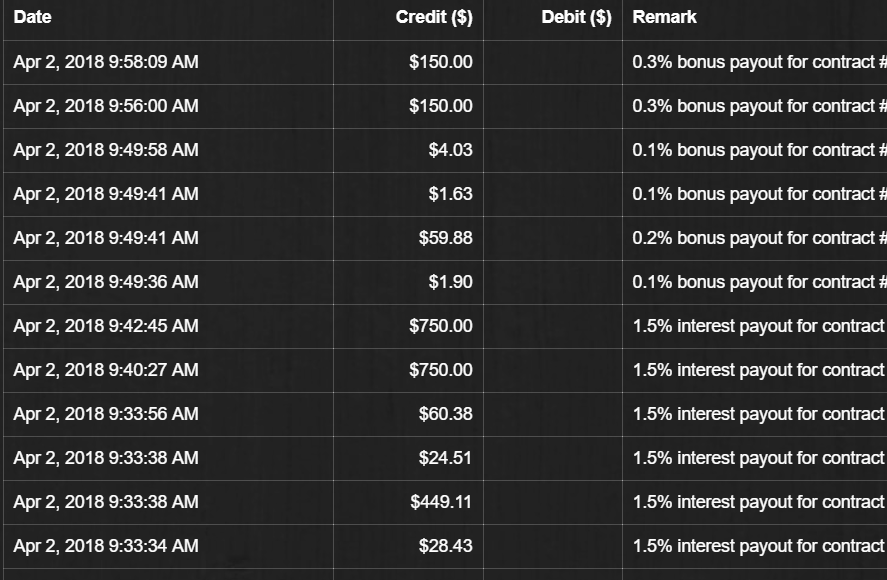The image size is (887, 580).
Task: Click the Remark column header
Action: tap(664, 17)
